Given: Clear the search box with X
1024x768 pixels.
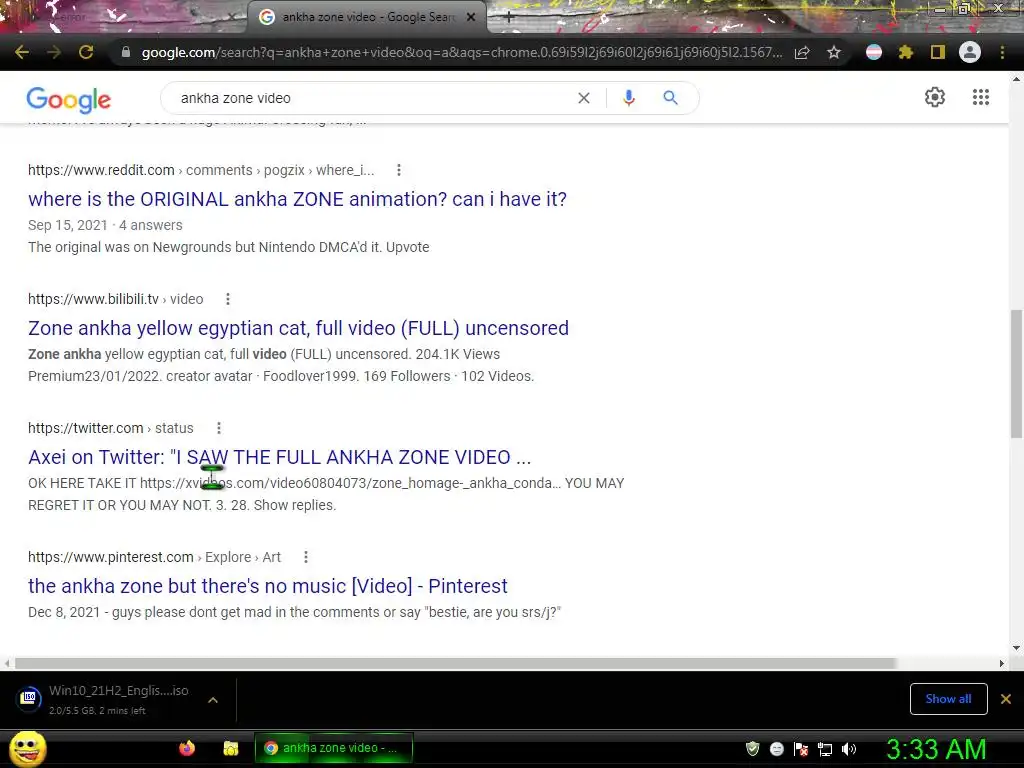Looking at the screenshot, I should point(584,98).
